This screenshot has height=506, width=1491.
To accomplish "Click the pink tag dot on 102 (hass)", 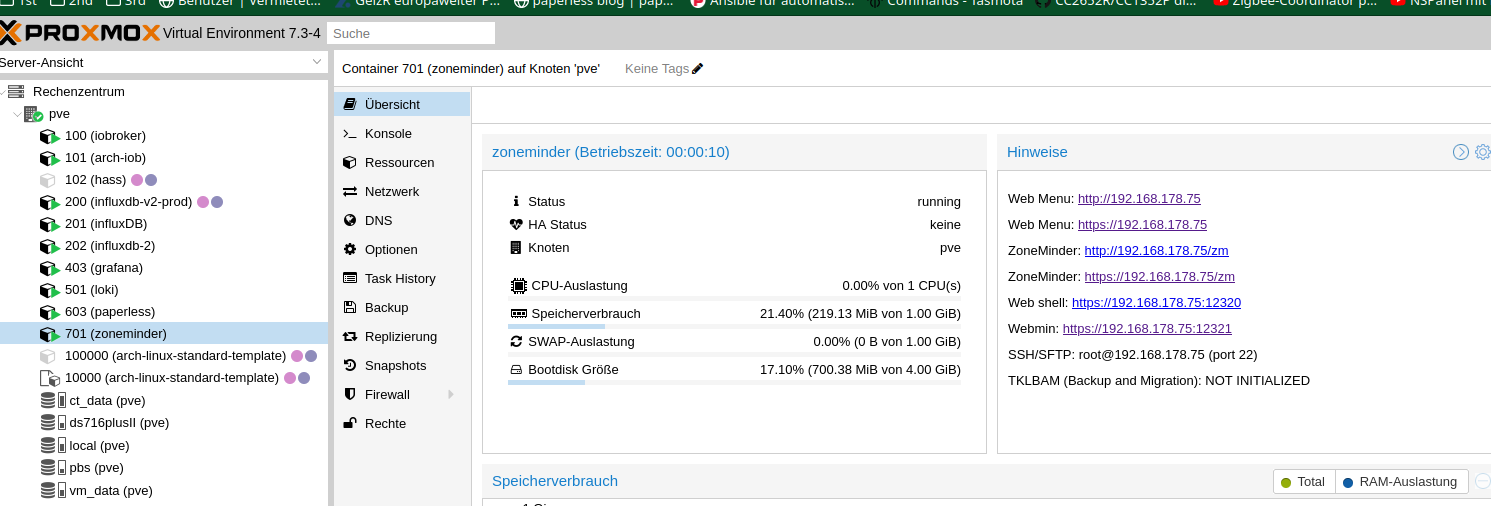I will [137, 180].
